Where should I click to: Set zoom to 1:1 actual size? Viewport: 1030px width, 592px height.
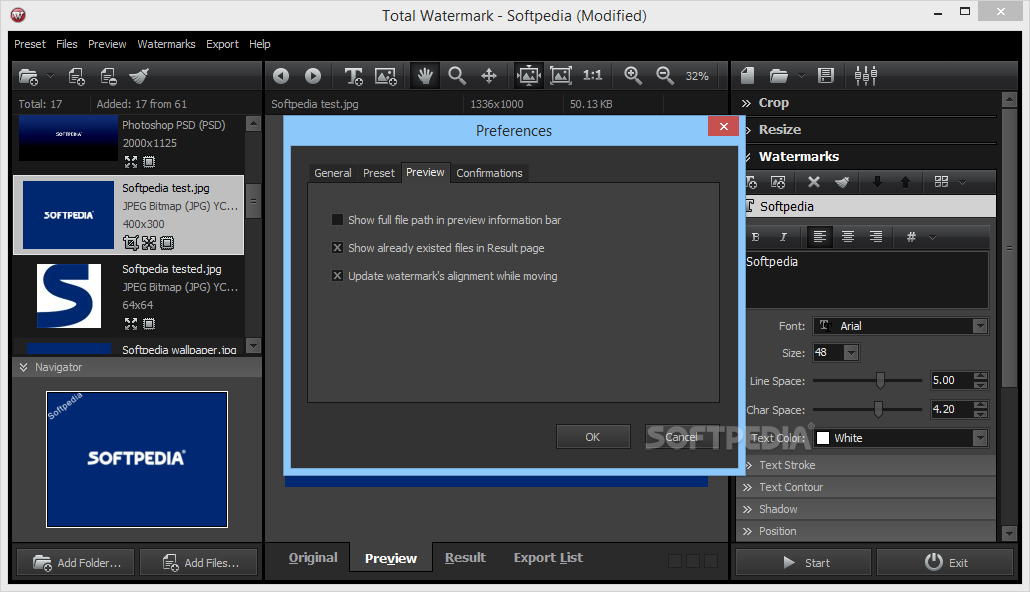[593, 76]
